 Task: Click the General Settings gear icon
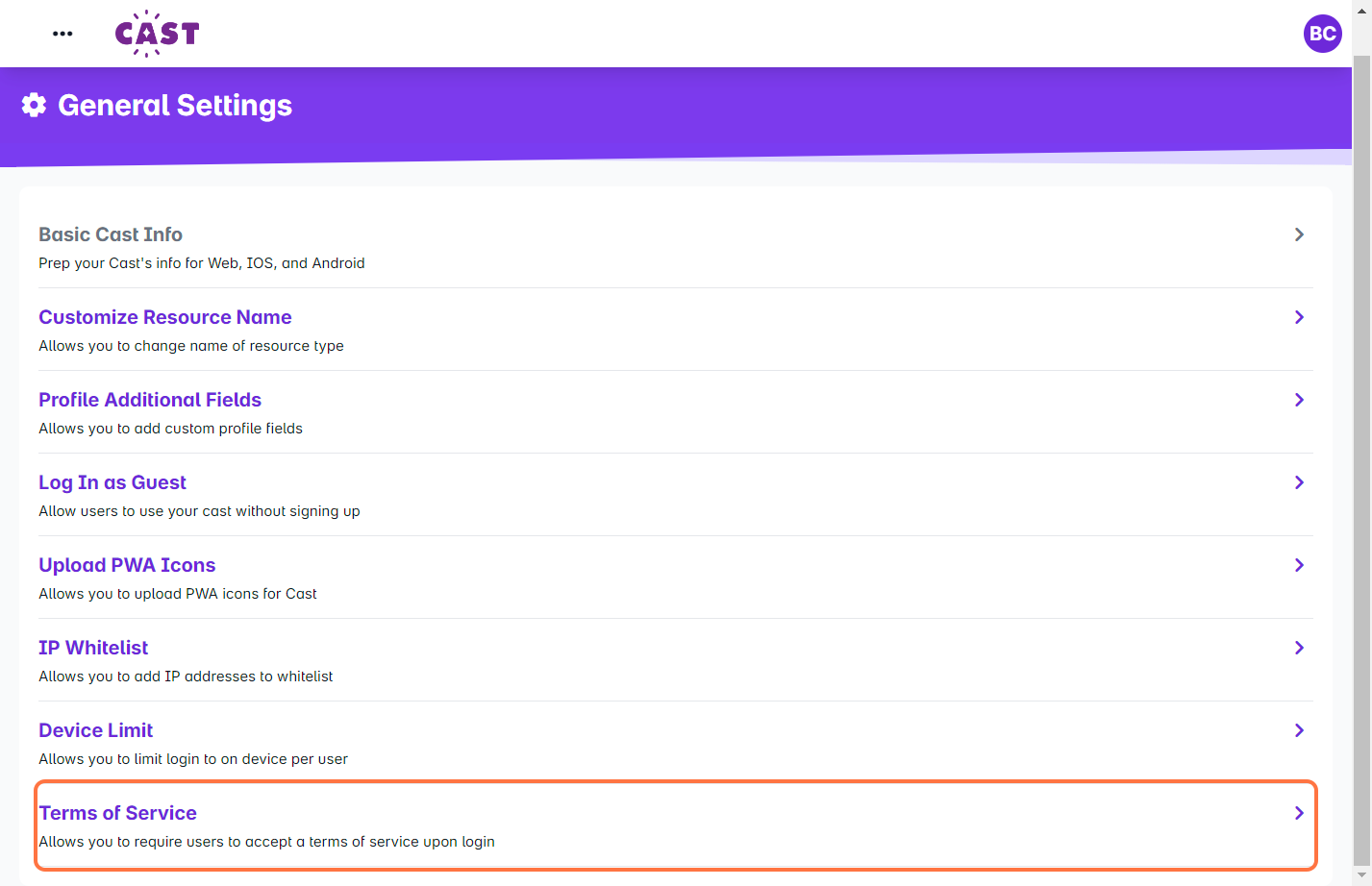point(34,105)
